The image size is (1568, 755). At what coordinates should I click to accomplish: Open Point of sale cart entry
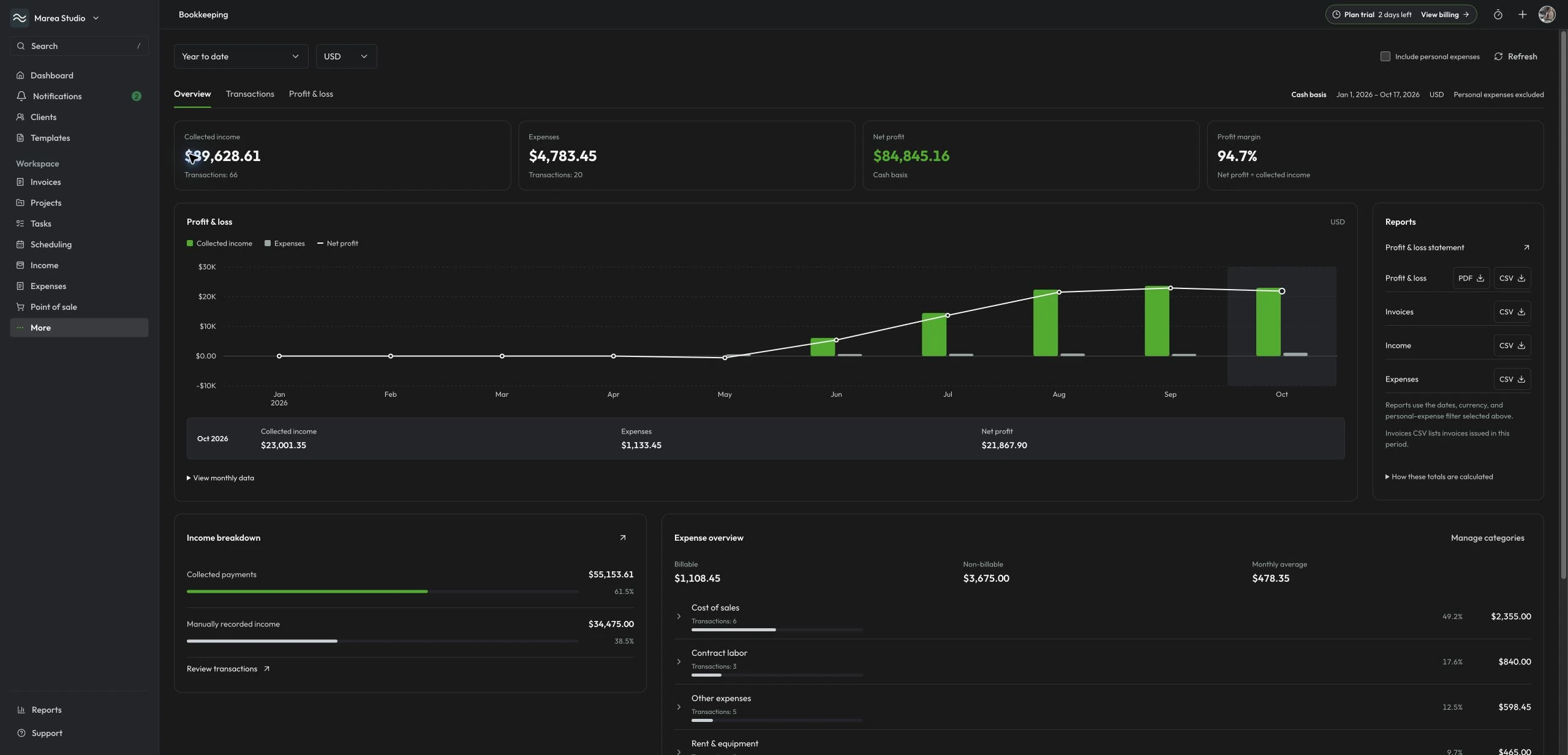click(x=79, y=307)
